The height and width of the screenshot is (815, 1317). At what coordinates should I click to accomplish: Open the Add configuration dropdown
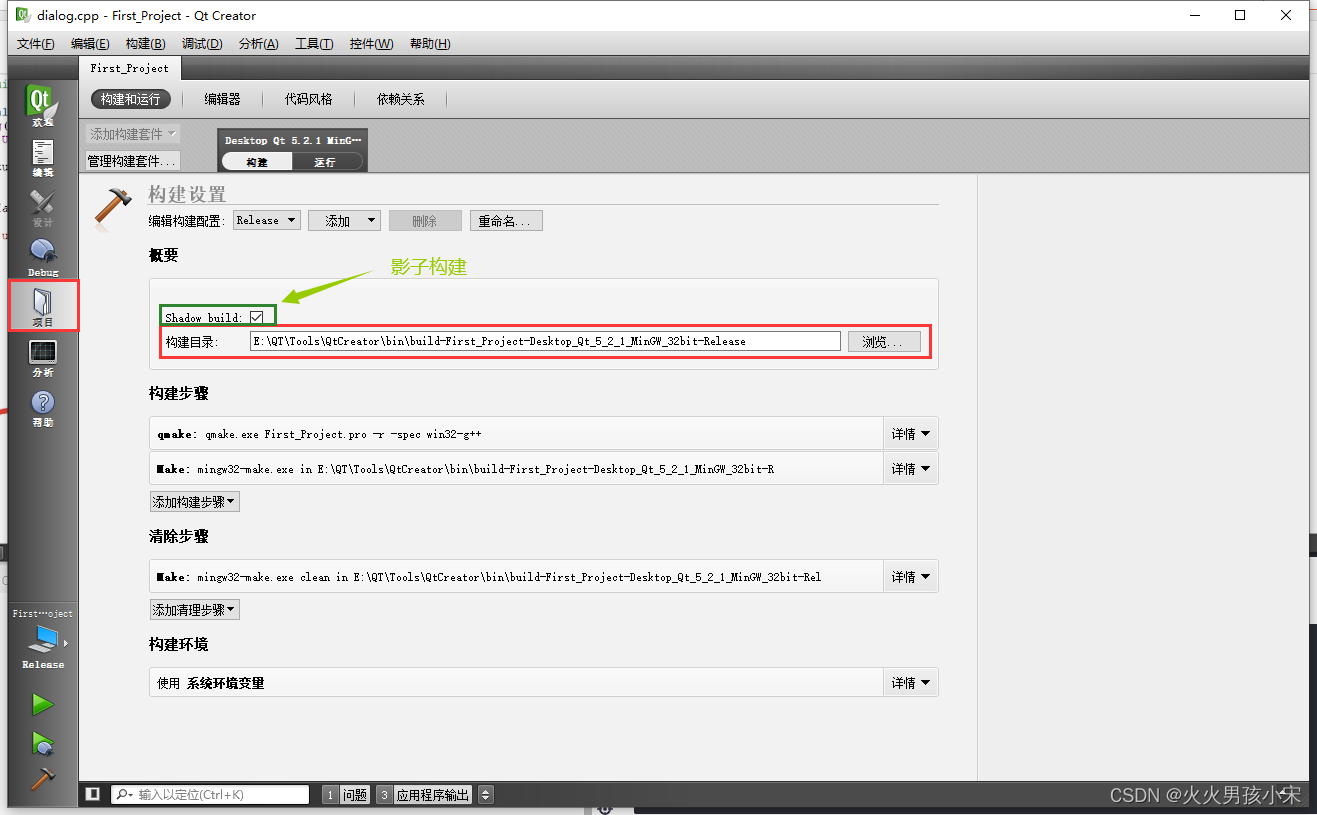[344, 221]
